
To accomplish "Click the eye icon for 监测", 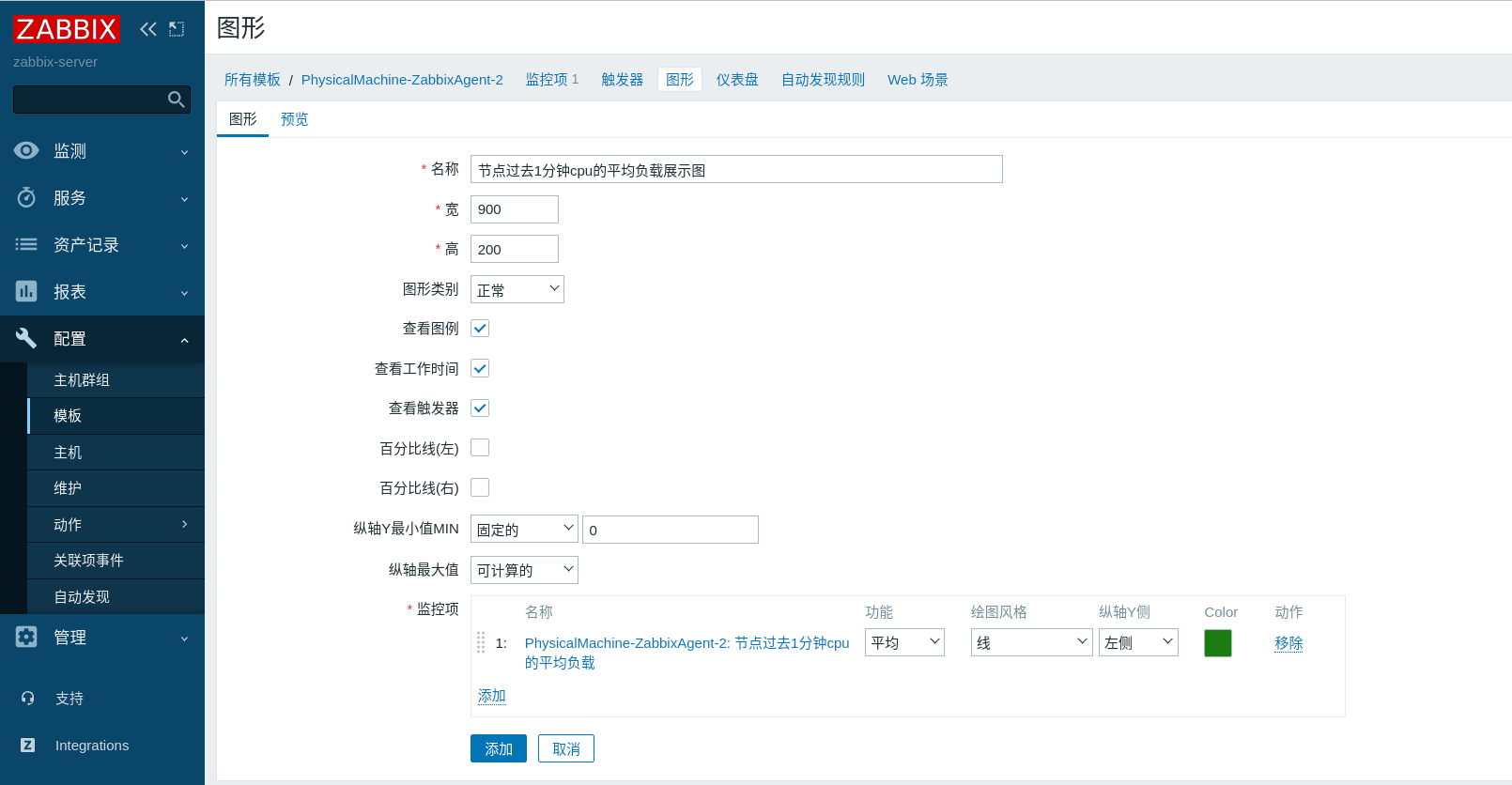I will point(26,150).
